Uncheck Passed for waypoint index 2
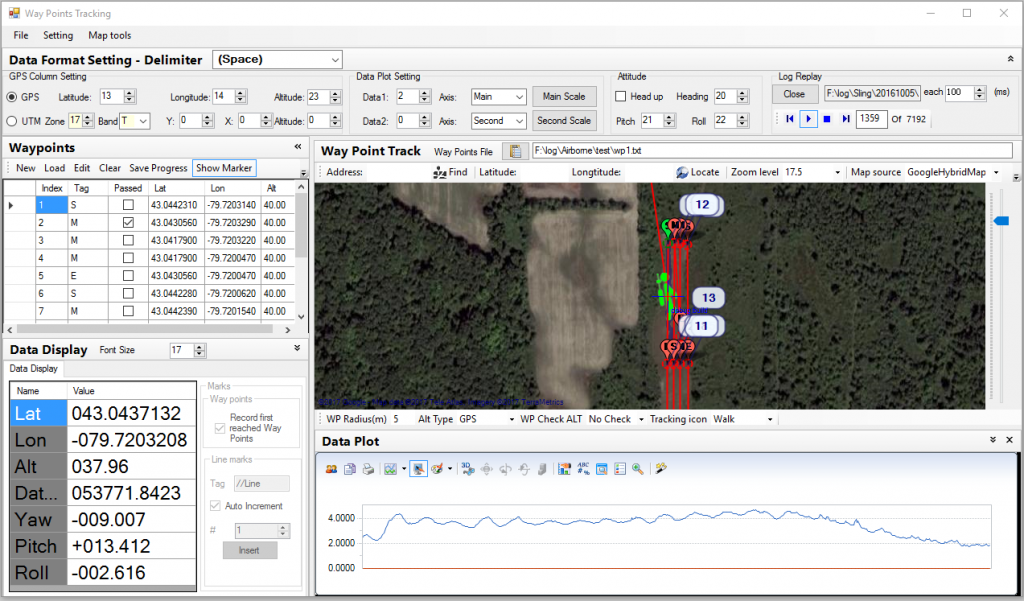Screen dimensions: 1024x601 [127, 222]
